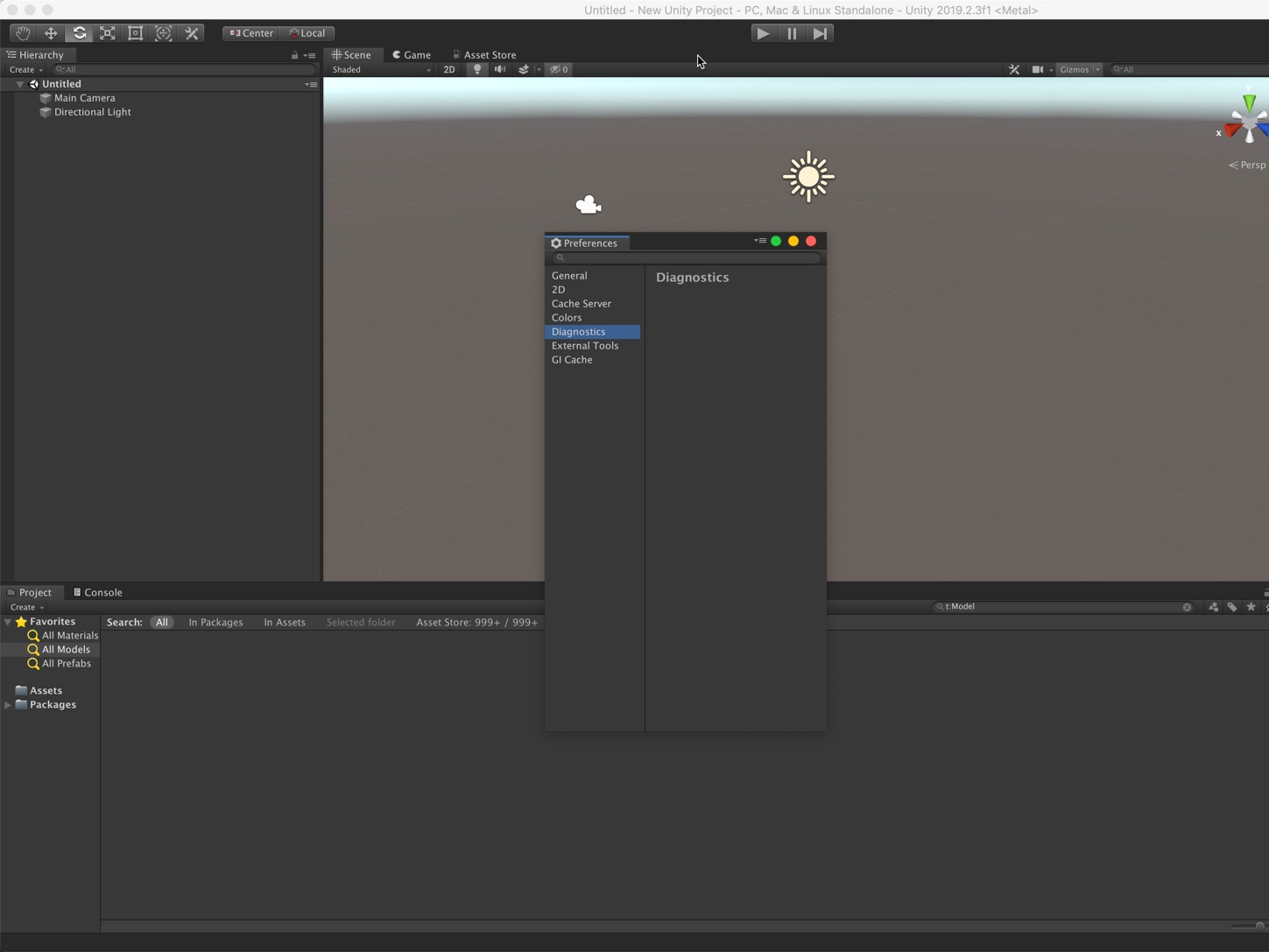
Task: Open the camera settings in Scene view
Action: [1038, 69]
